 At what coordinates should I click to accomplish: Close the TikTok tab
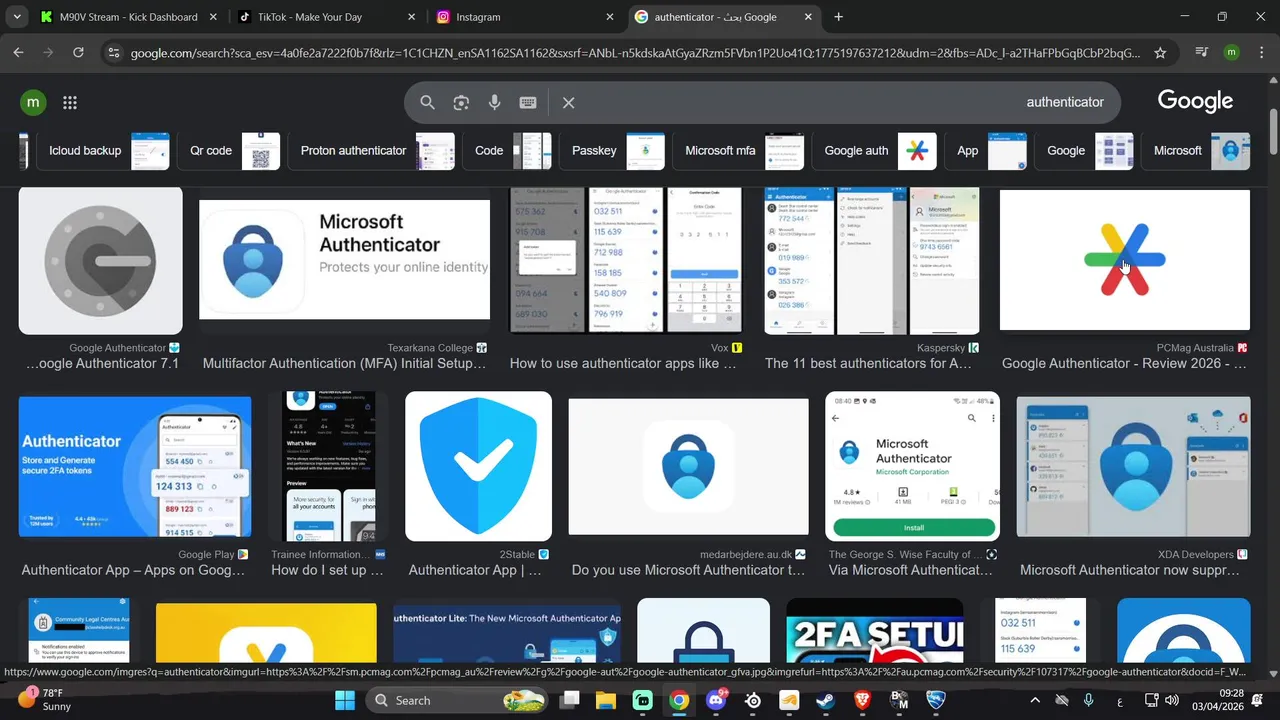click(412, 17)
